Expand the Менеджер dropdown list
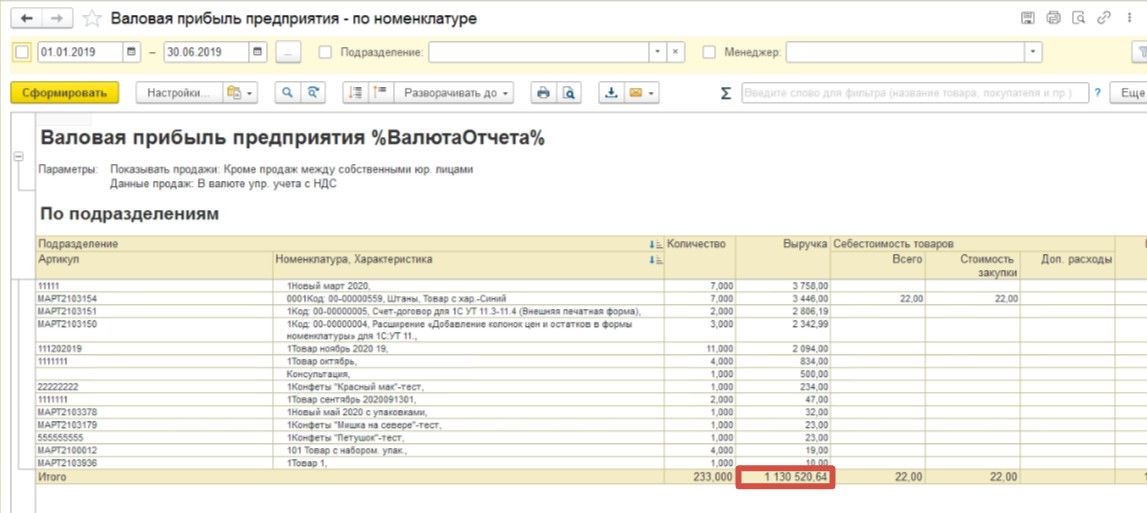This screenshot has height=513, width=1147. (1033, 52)
